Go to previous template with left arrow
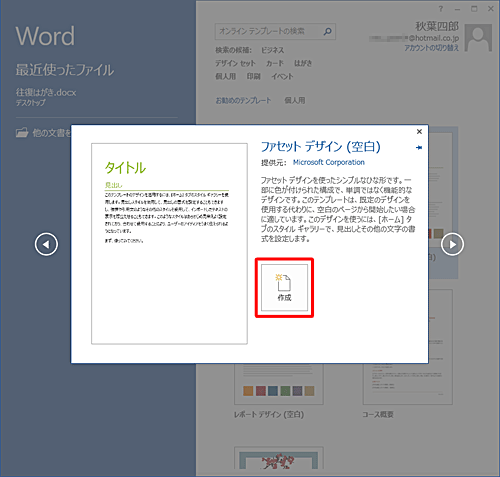Viewport: 500px width, 477px height. [x=46, y=244]
